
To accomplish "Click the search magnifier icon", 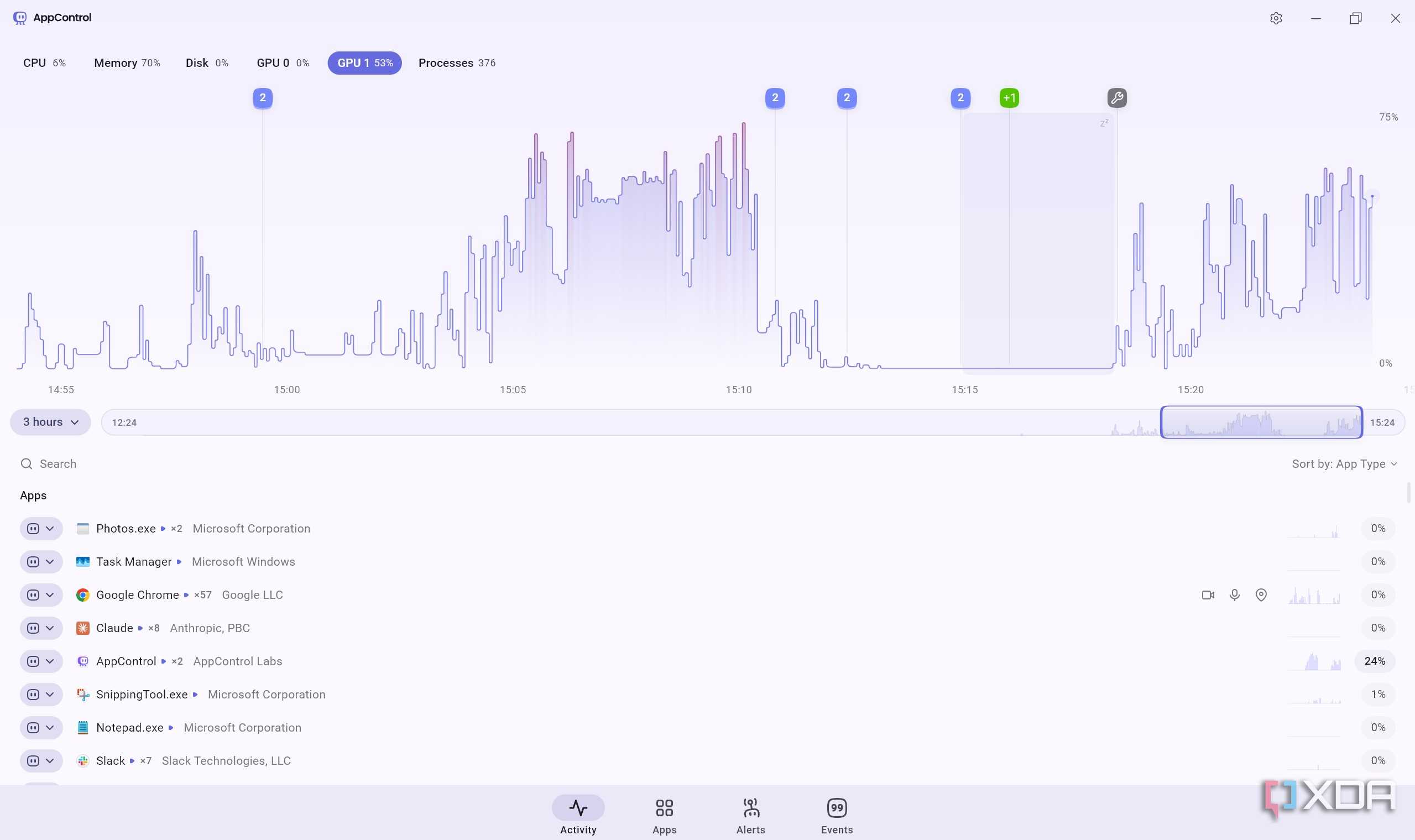I will pyautogui.click(x=26, y=464).
